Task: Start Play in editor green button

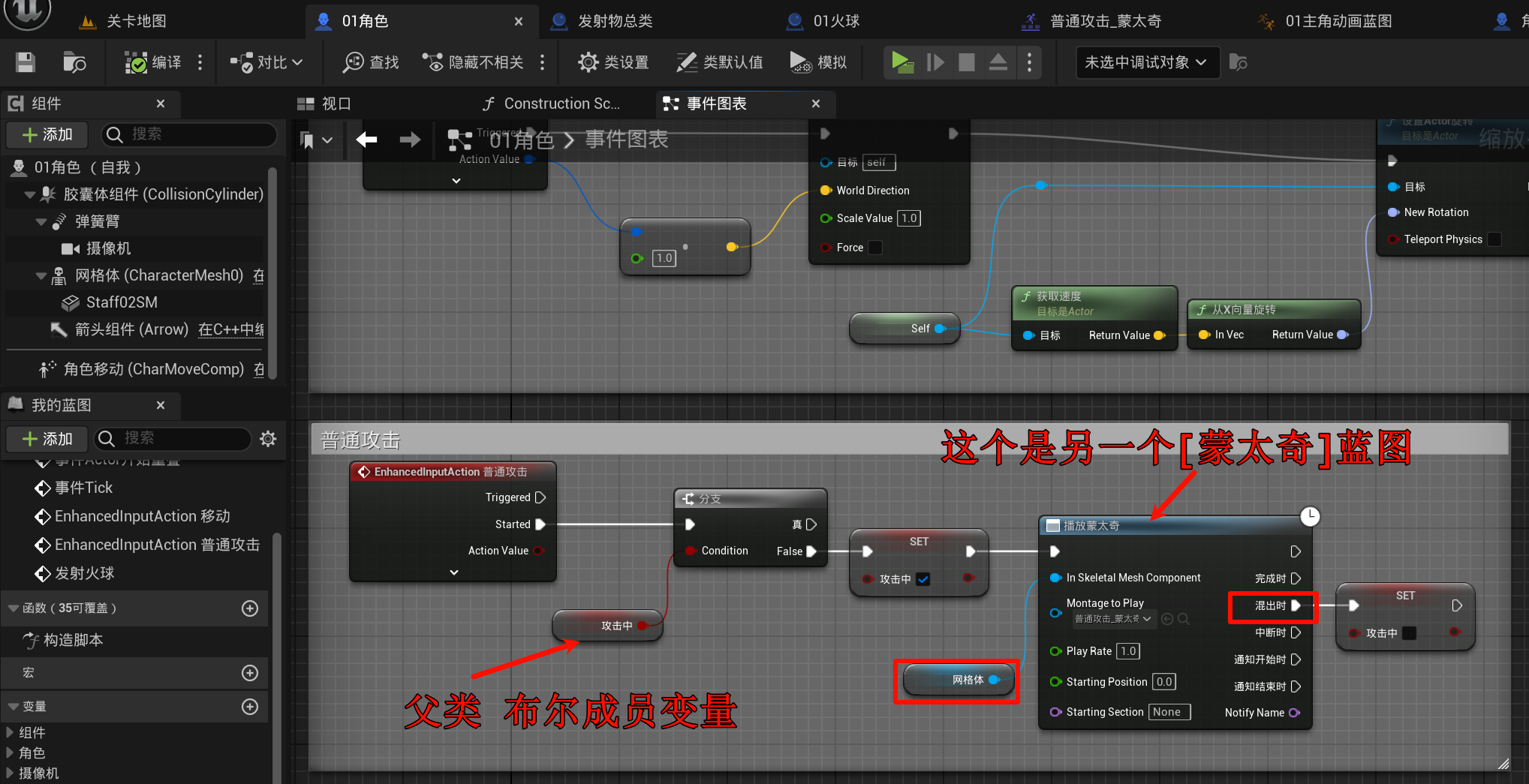Action: [x=901, y=62]
